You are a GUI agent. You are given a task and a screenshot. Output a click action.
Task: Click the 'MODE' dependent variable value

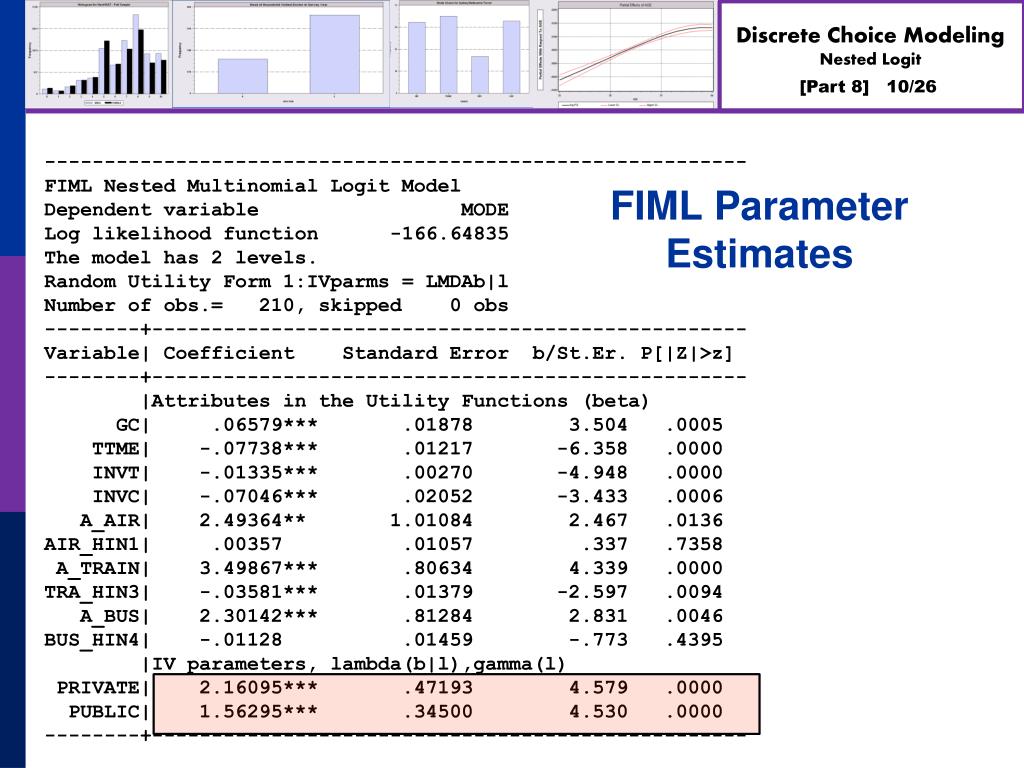pos(484,210)
